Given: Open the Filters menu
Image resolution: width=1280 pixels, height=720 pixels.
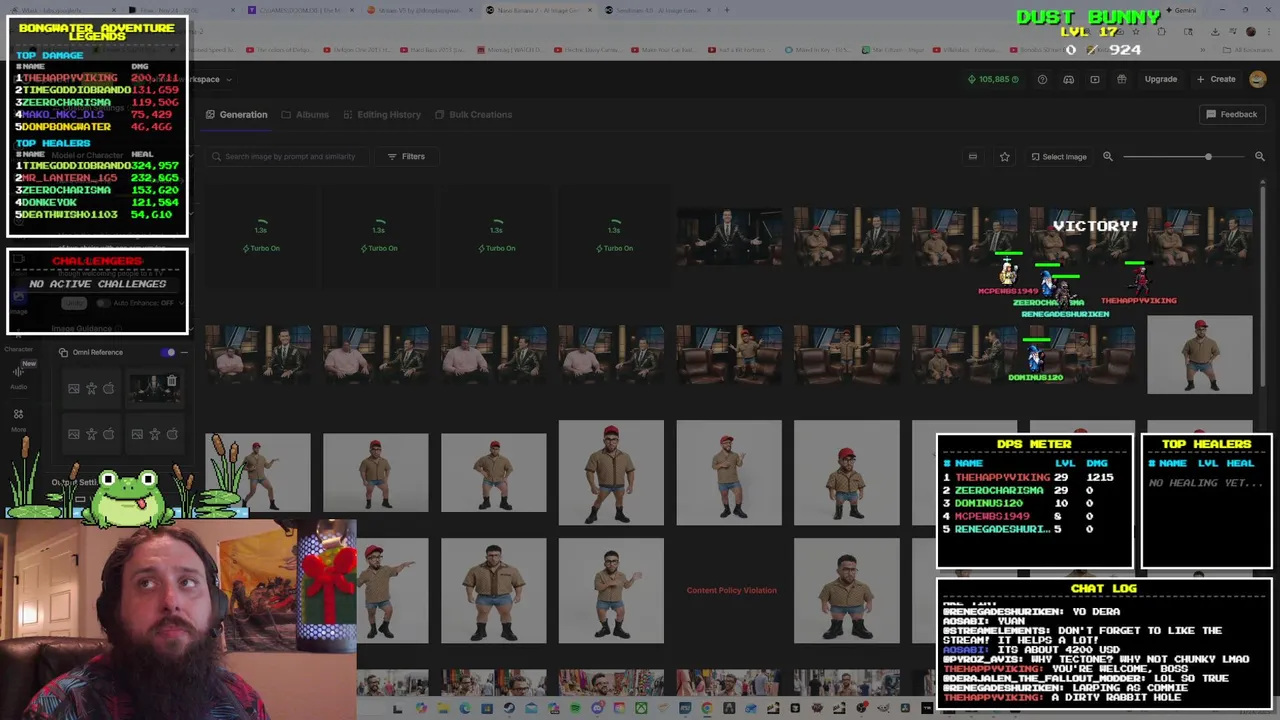Looking at the screenshot, I should click(406, 156).
